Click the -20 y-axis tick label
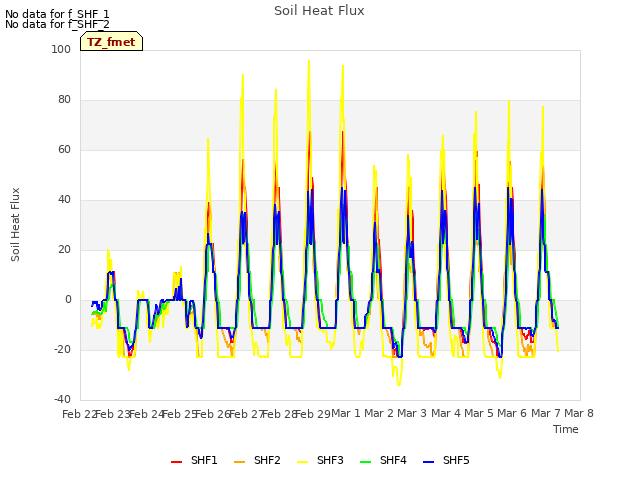 [62, 349]
